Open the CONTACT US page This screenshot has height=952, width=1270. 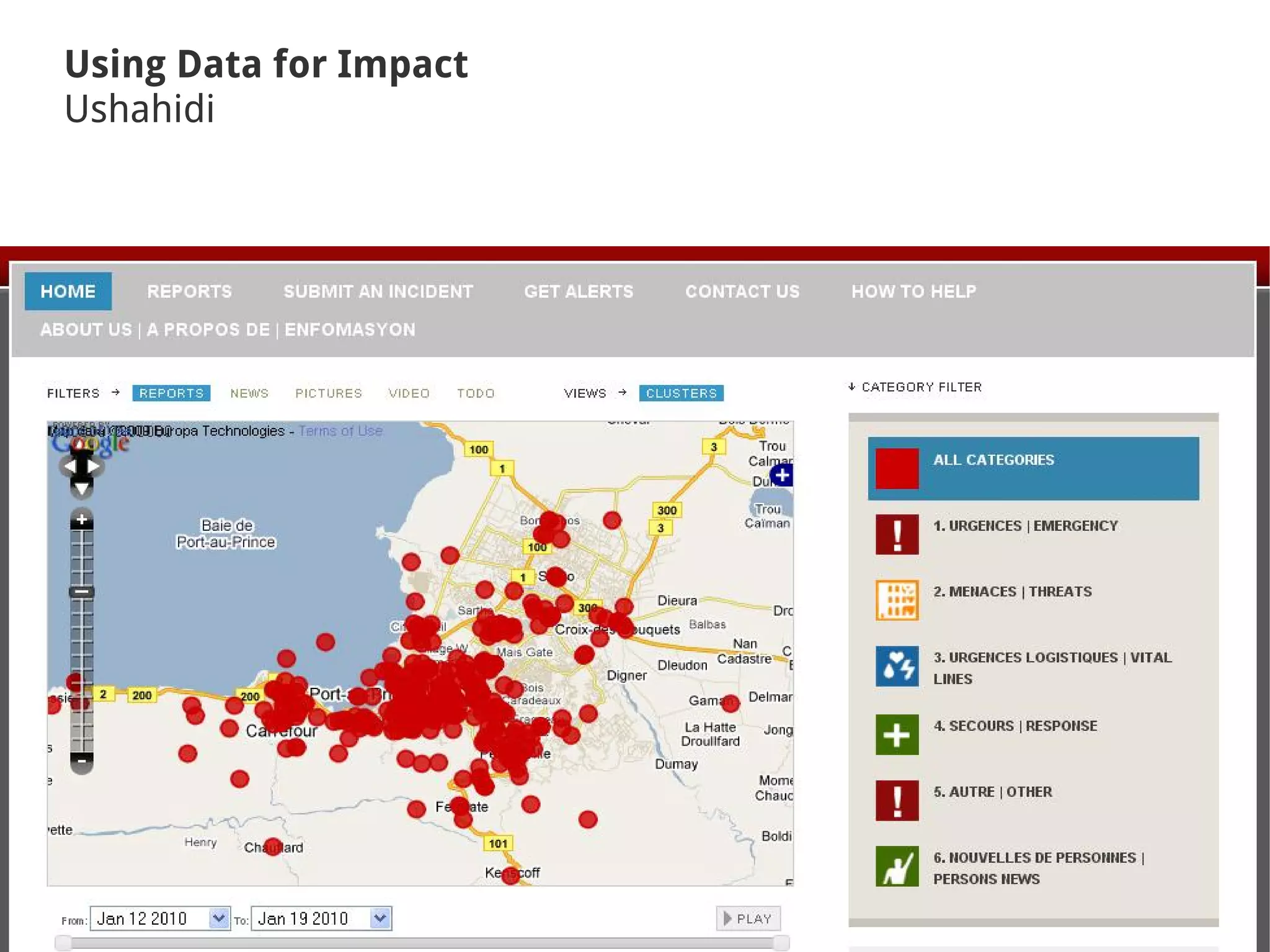[x=742, y=291]
